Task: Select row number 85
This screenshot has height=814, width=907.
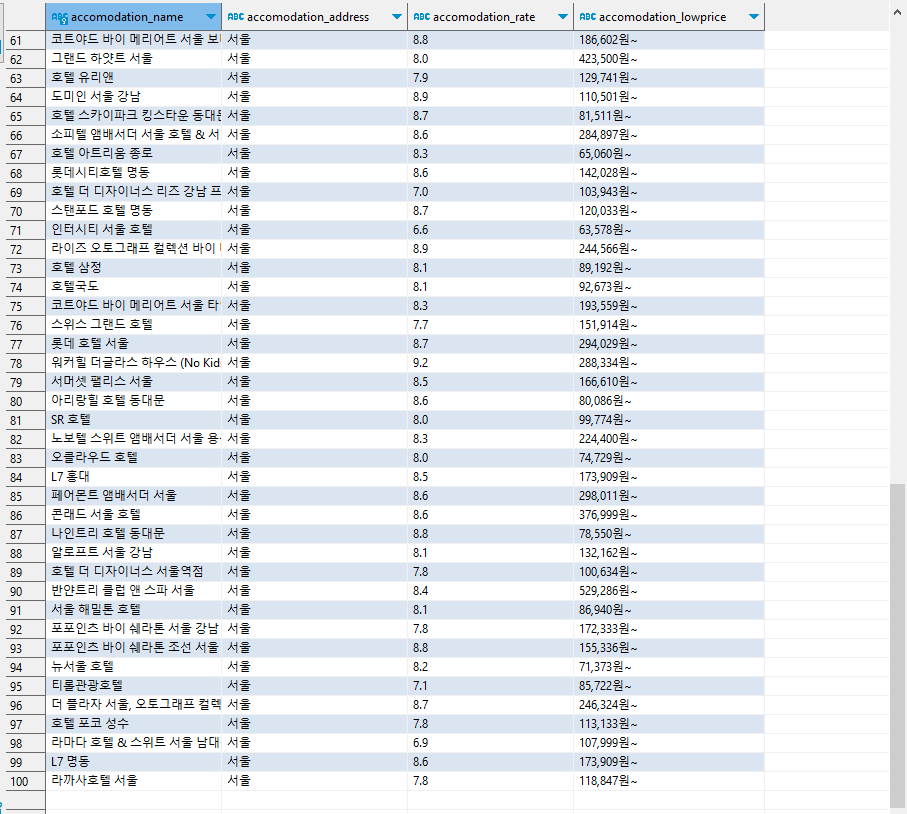Action: point(25,496)
